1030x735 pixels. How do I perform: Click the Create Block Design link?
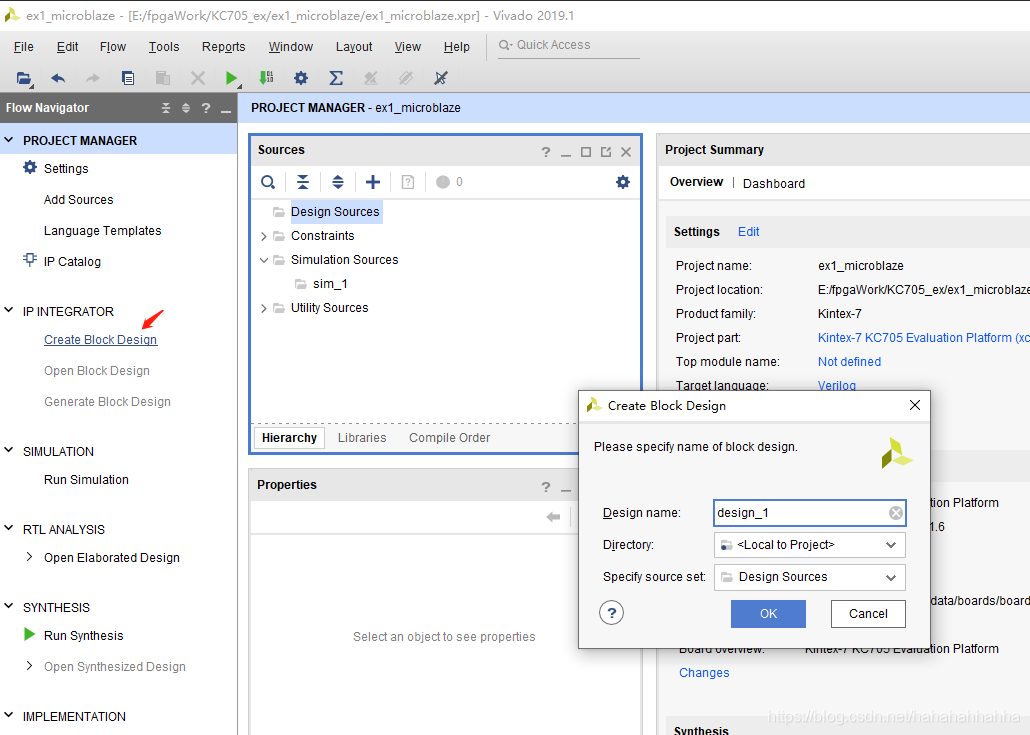tap(101, 340)
